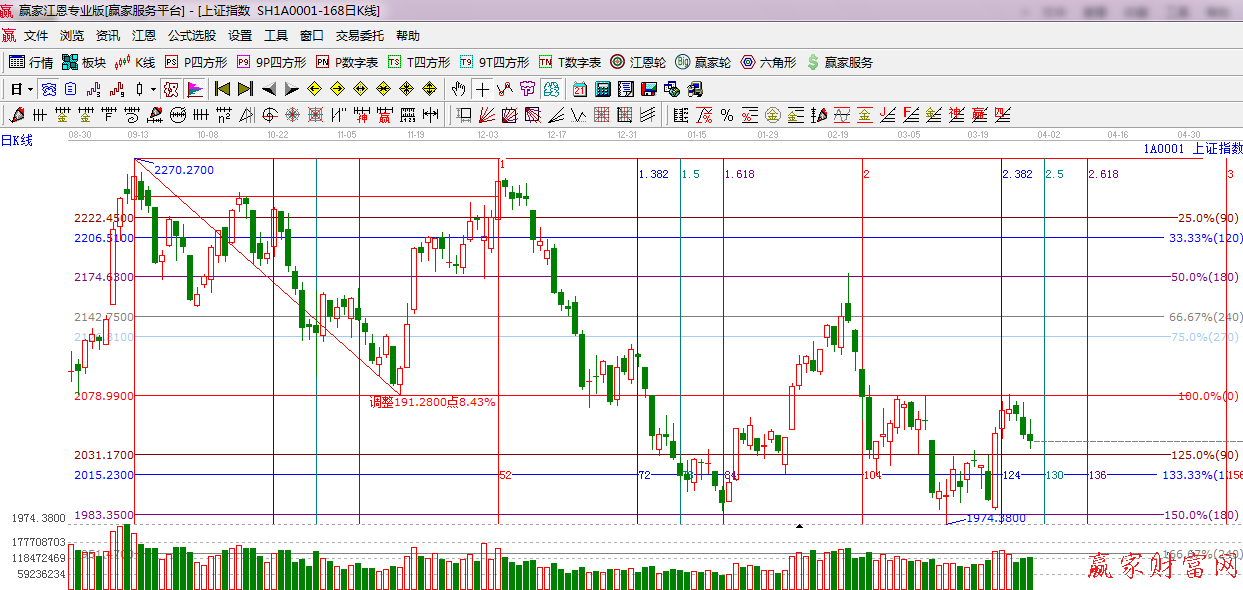Expand the candlestick style dropdown arrow
1243x590 pixels.
(153, 89)
